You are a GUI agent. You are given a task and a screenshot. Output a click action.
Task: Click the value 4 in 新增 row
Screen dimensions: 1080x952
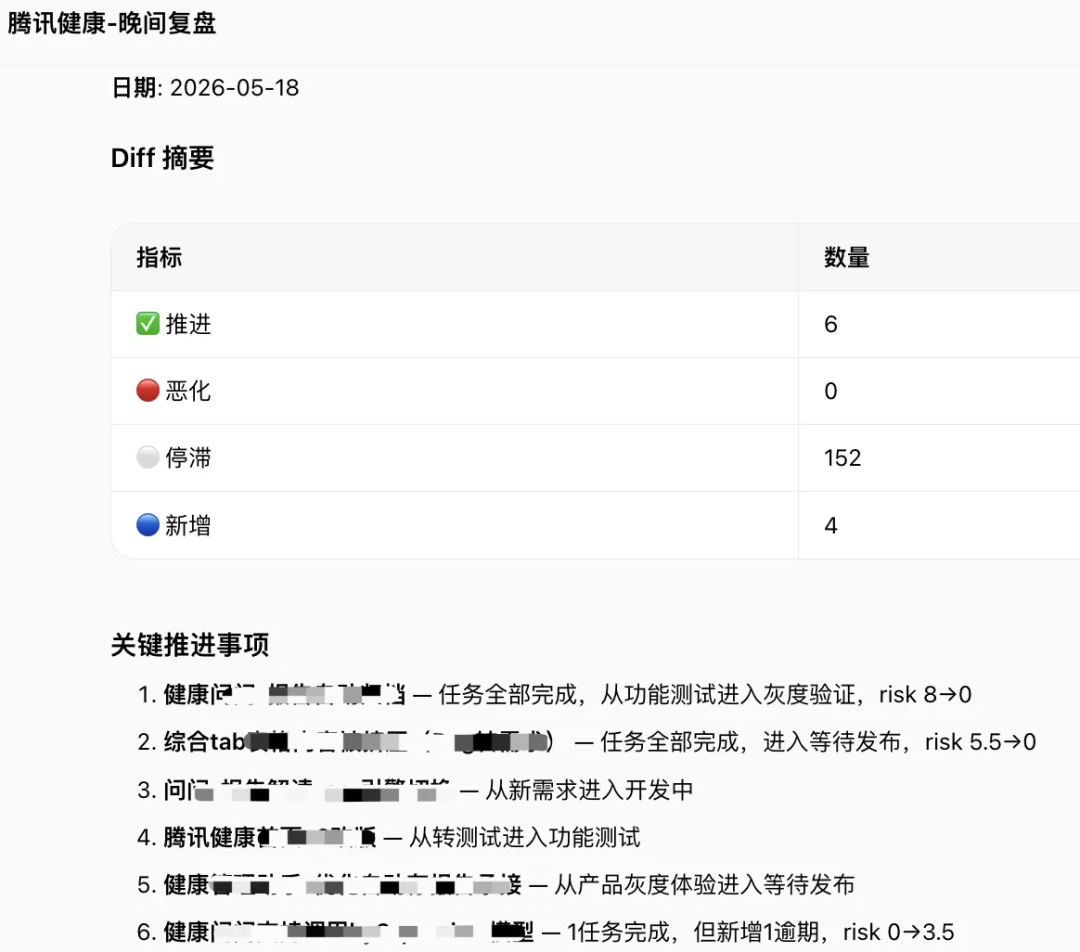[x=831, y=525]
